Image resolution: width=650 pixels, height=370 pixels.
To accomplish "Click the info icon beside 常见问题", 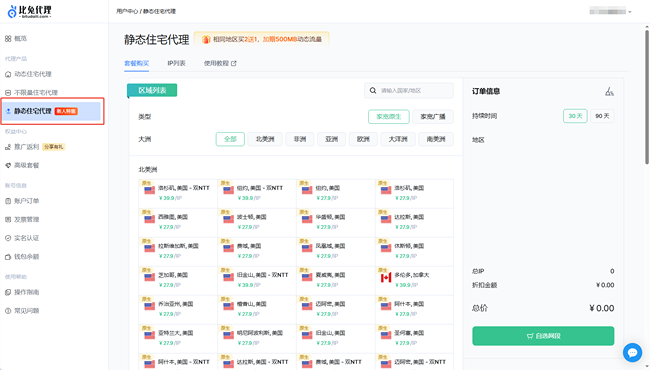I will coord(8,311).
